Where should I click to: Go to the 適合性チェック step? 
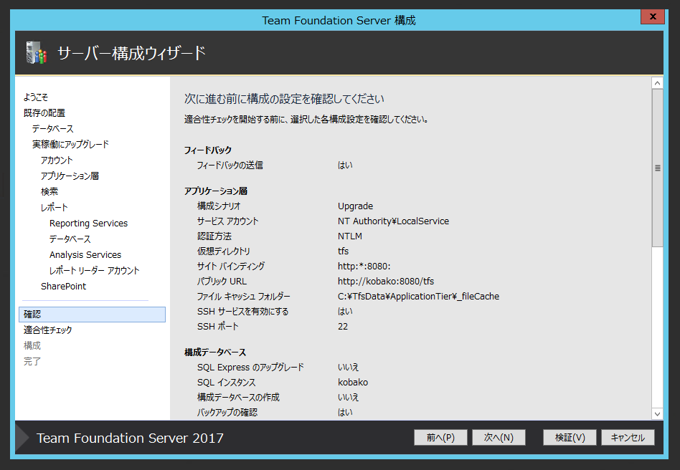(48, 330)
